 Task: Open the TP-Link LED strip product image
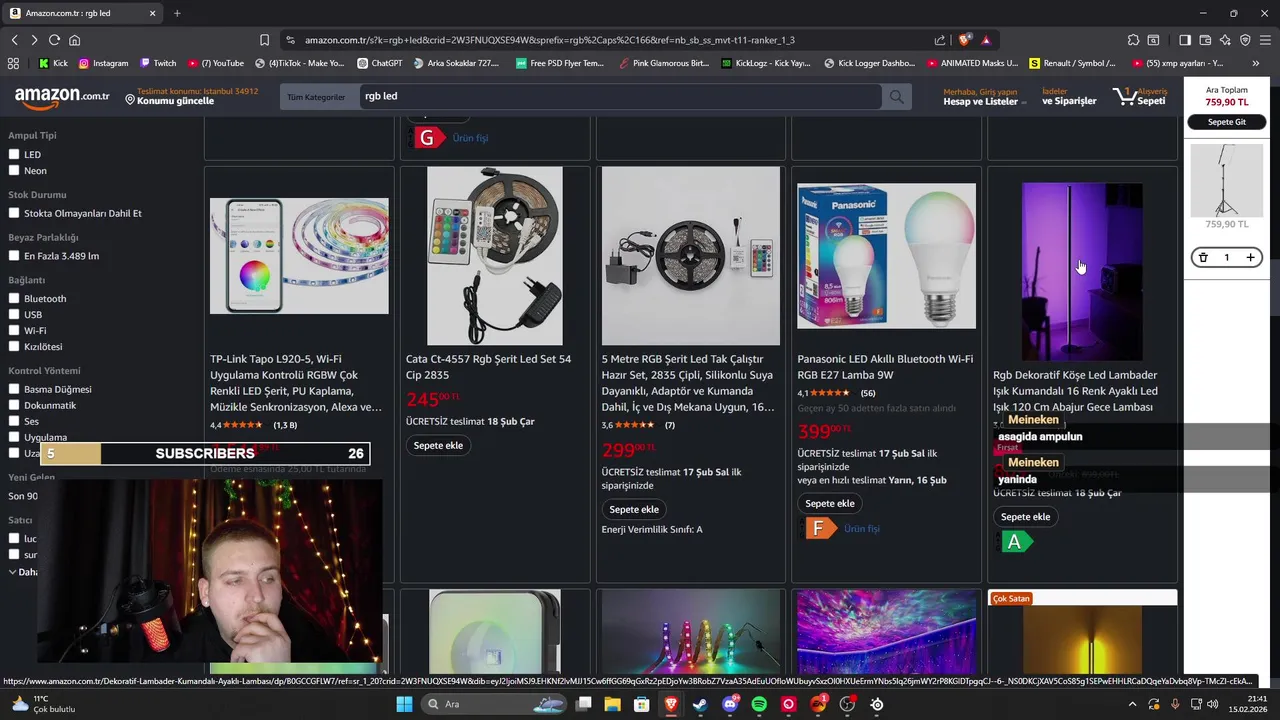click(299, 256)
